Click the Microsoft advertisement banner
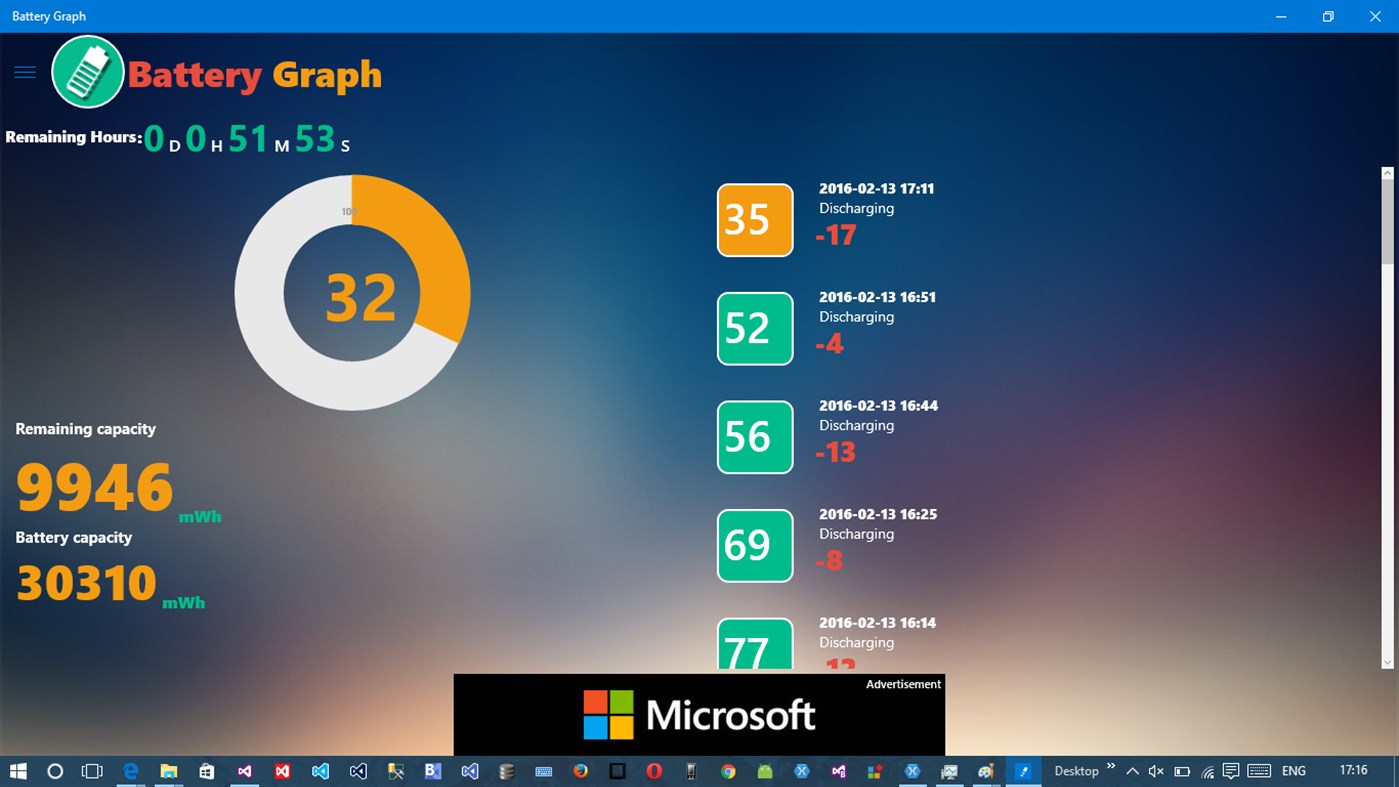This screenshot has height=787, width=1399. tap(699, 714)
